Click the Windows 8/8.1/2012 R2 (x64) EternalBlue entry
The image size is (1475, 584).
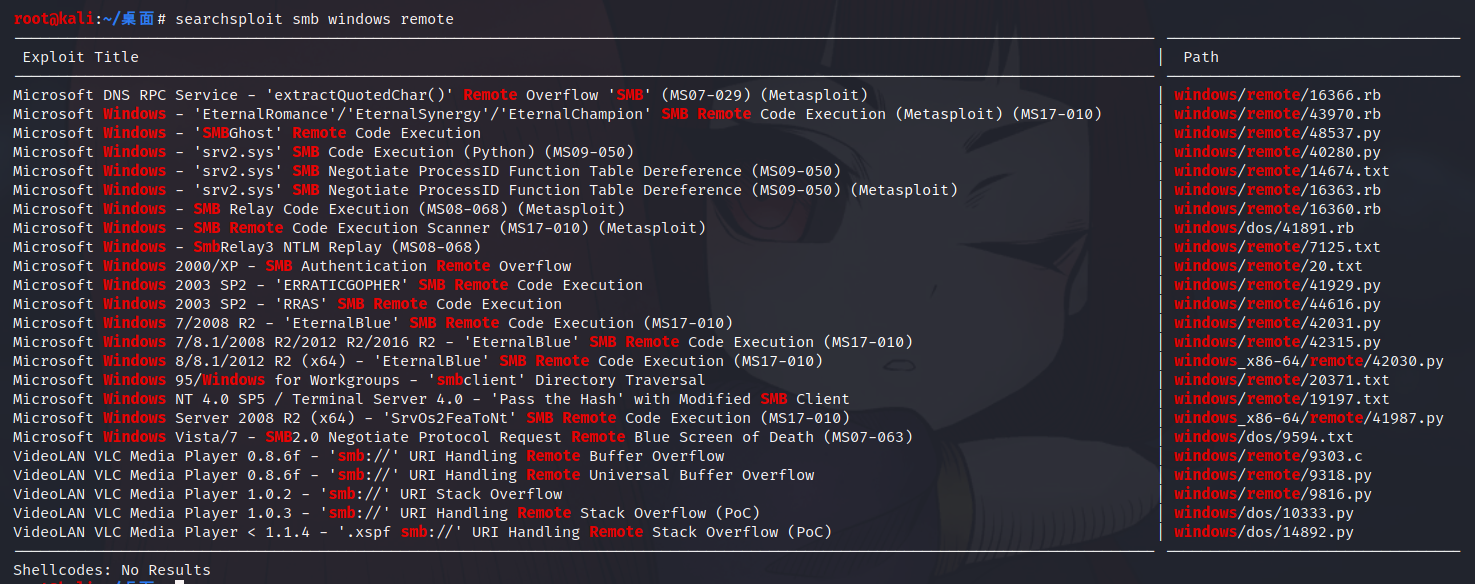(x=418, y=361)
